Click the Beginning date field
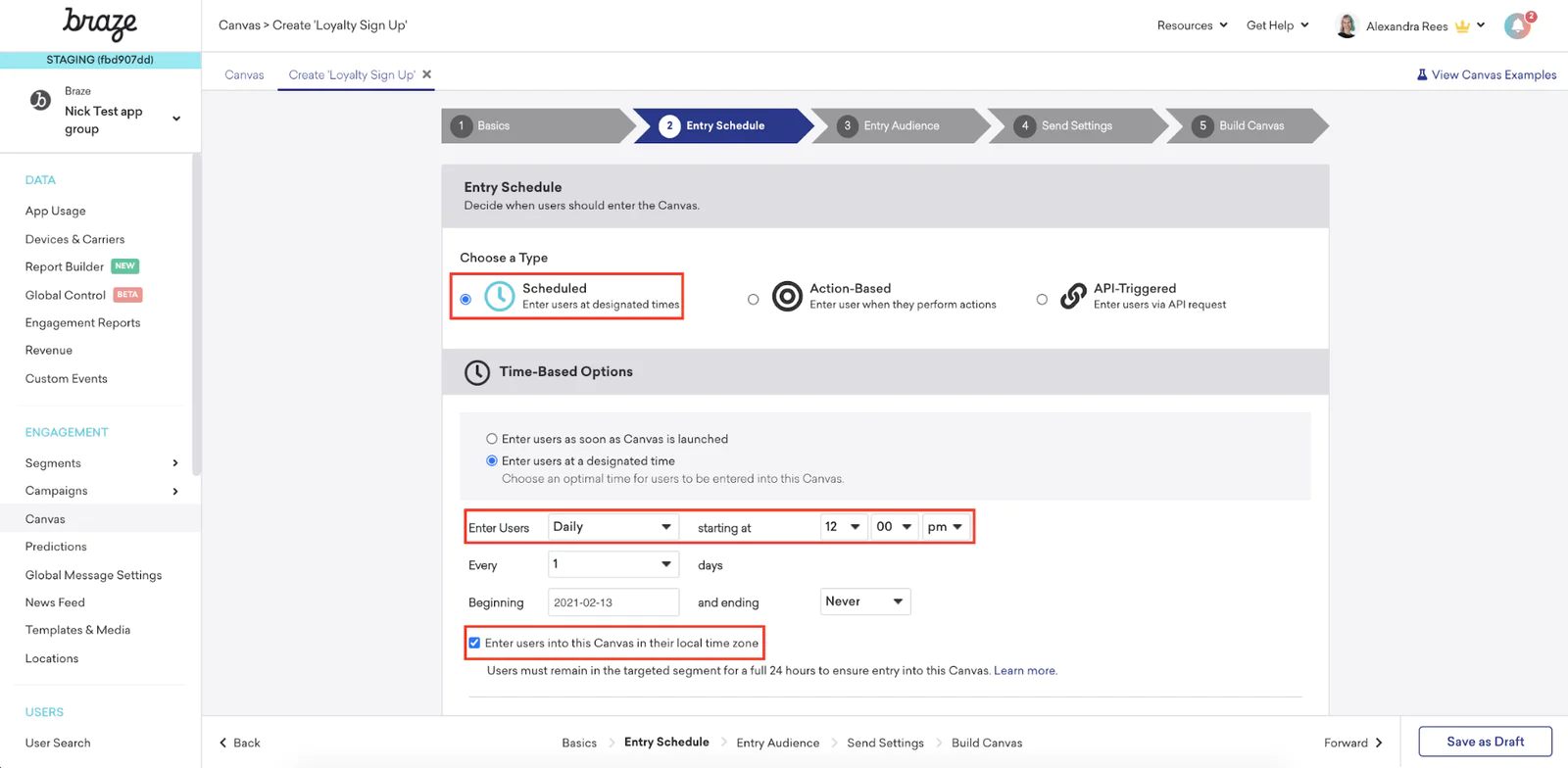This screenshot has width=1568, height=768. 613,601
